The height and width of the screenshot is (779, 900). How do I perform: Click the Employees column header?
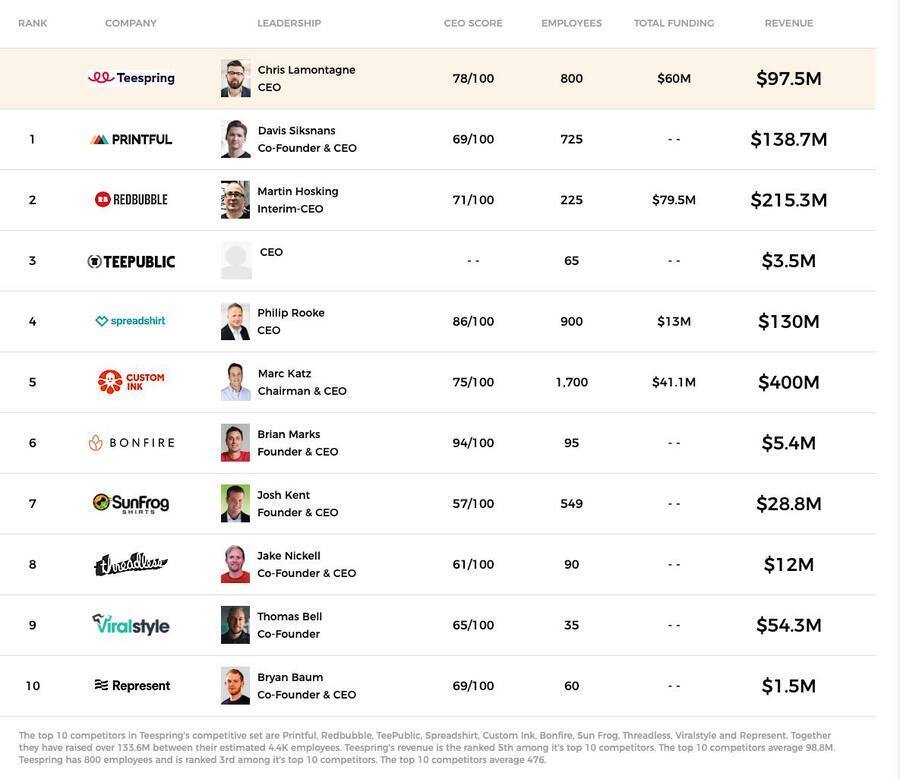click(571, 23)
